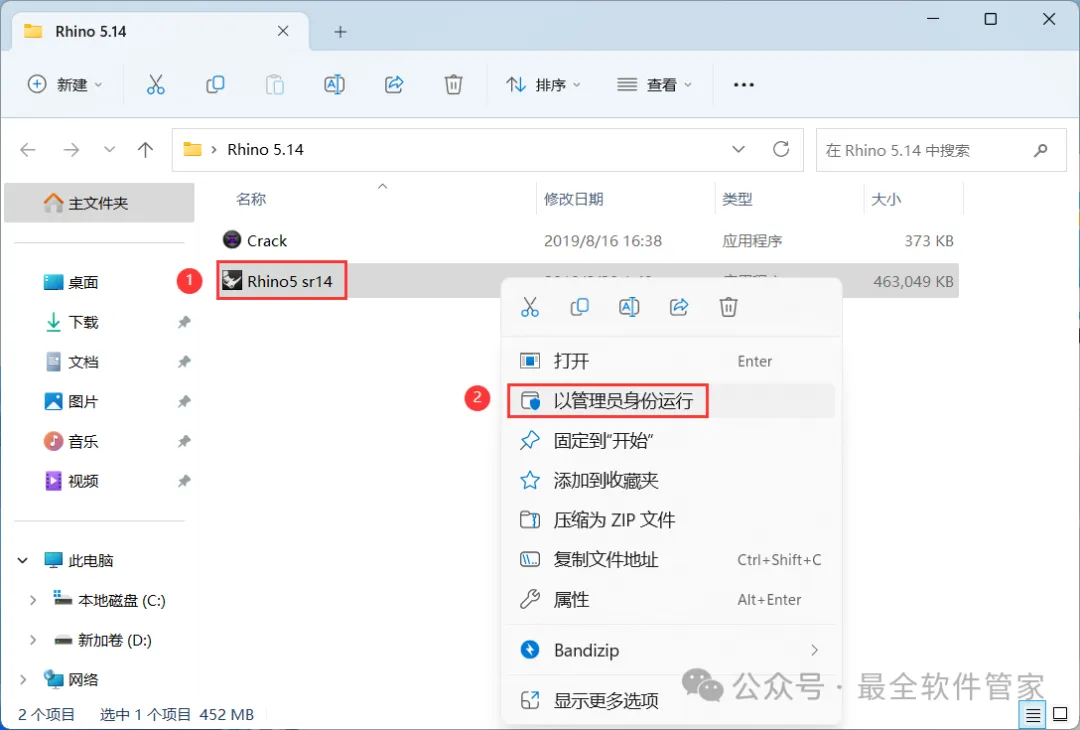1080x730 pixels.
Task: Expand 新加卷 (D:) tree node
Action: (32, 640)
